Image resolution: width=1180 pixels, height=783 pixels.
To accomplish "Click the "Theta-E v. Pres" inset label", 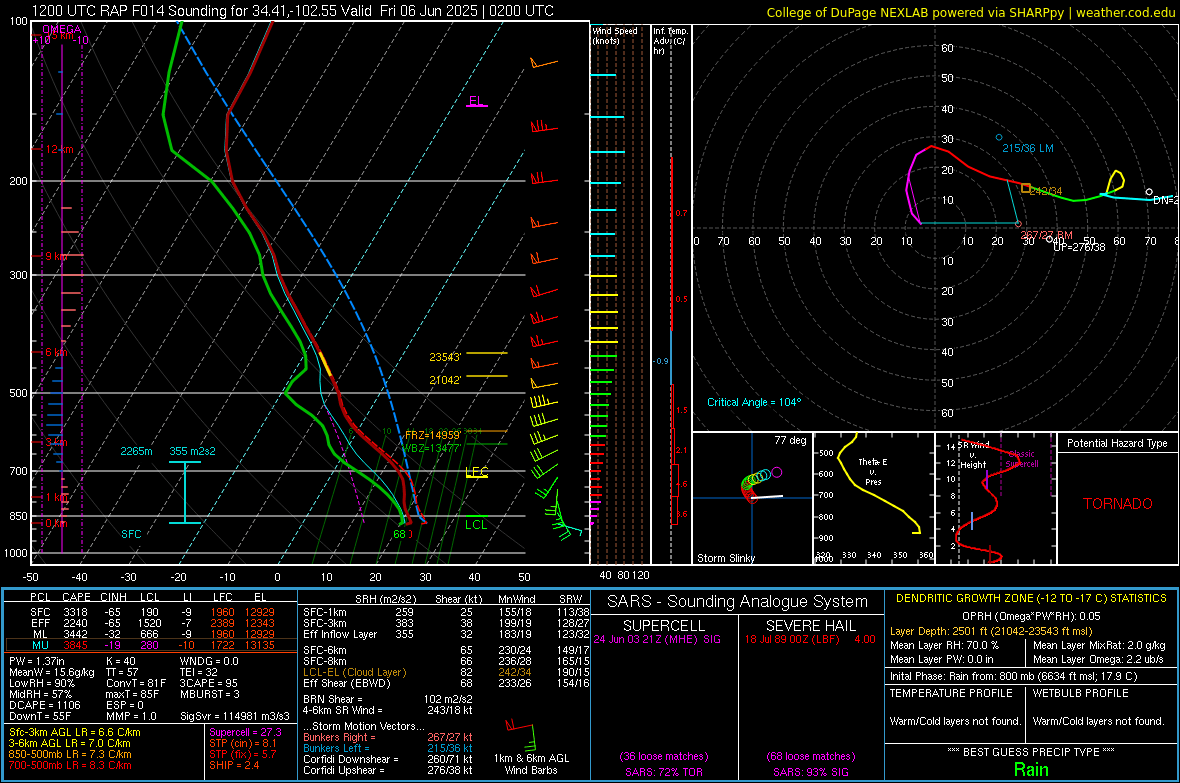I will coord(873,471).
